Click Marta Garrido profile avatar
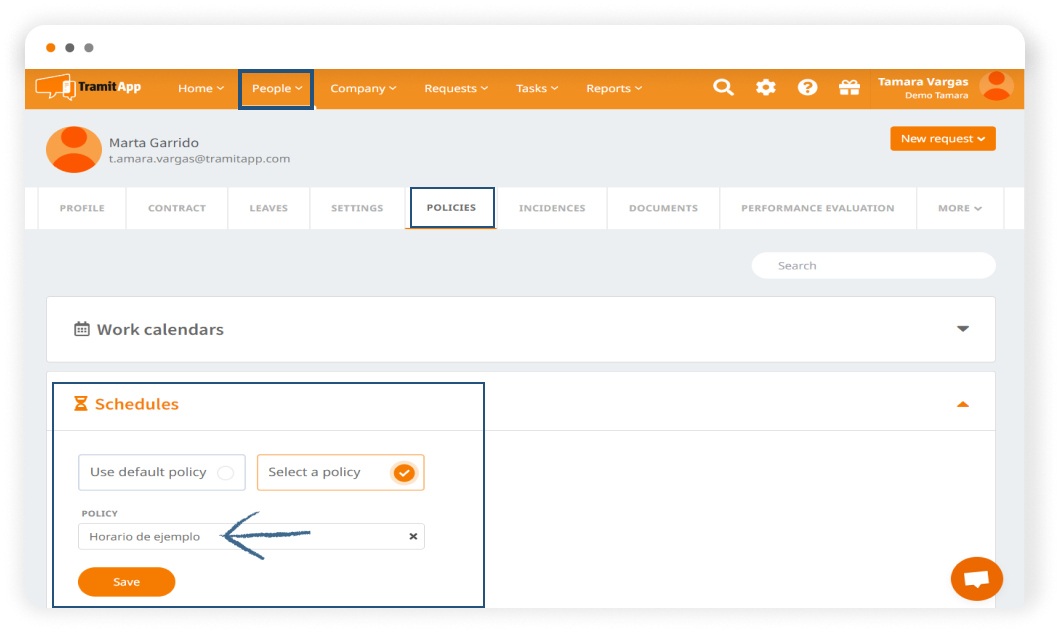The height and width of the screenshot is (633, 1061). (x=73, y=150)
